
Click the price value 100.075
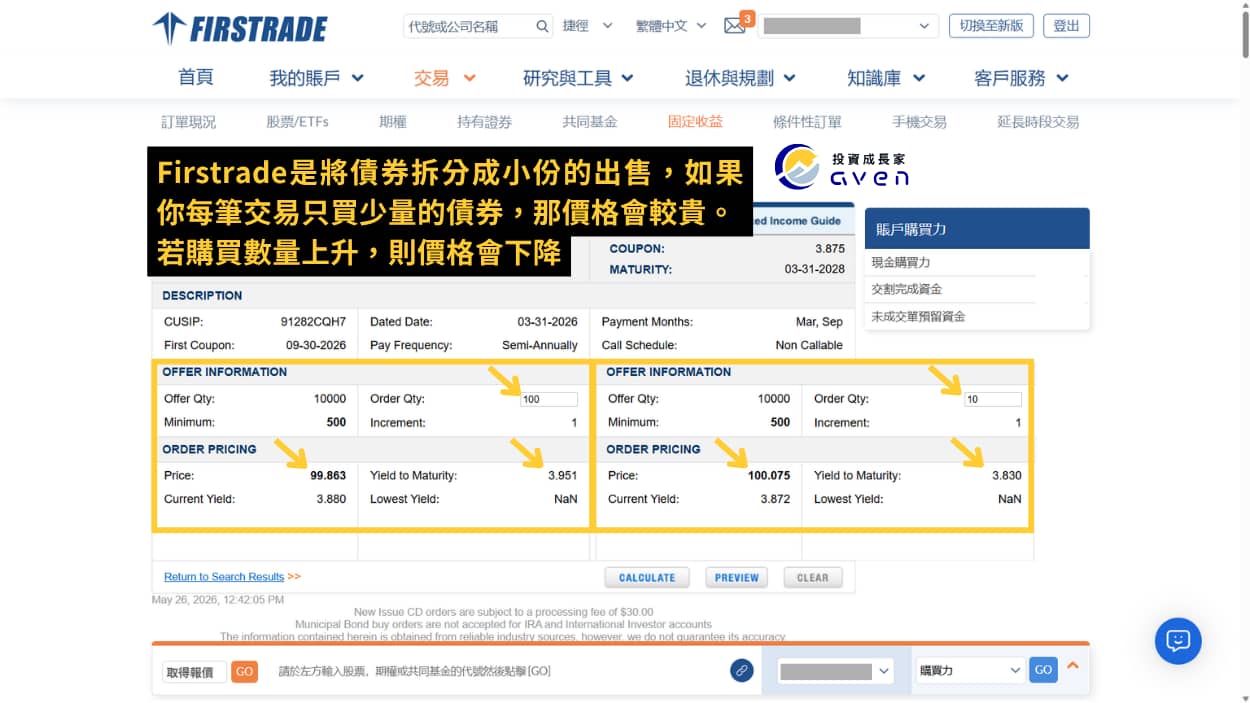point(769,476)
